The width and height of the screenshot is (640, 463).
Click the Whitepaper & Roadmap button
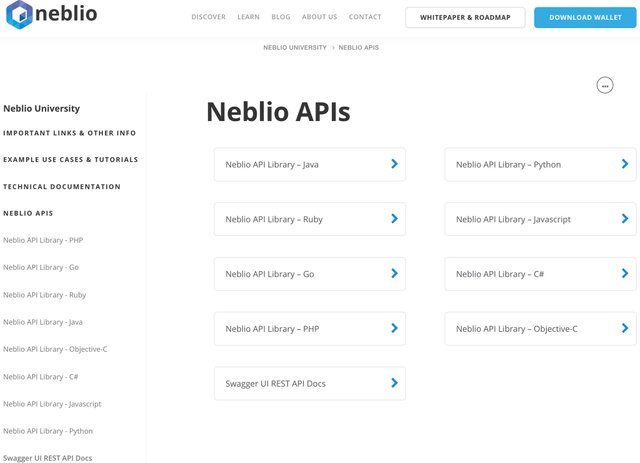tap(465, 18)
